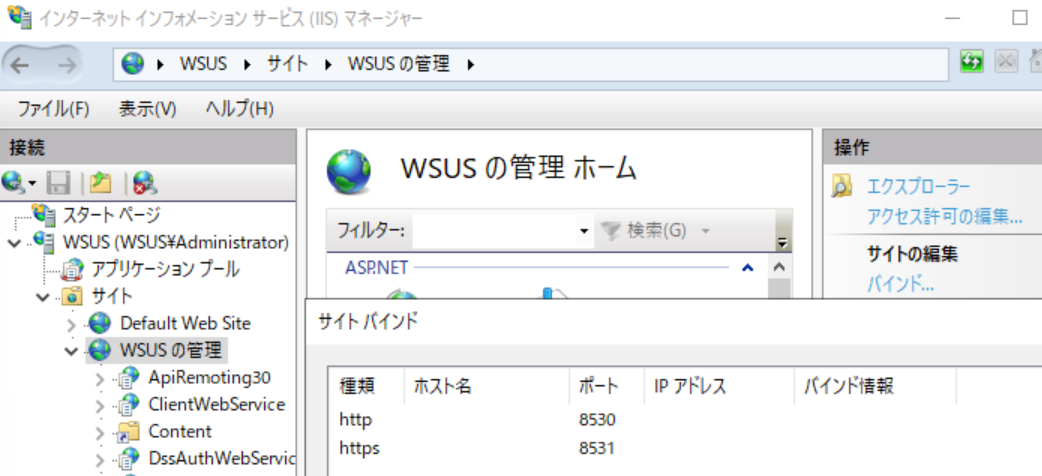Click the save floppy disk icon
This screenshot has height=476, width=1042.
pyautogui.click(x=59, y=181)
